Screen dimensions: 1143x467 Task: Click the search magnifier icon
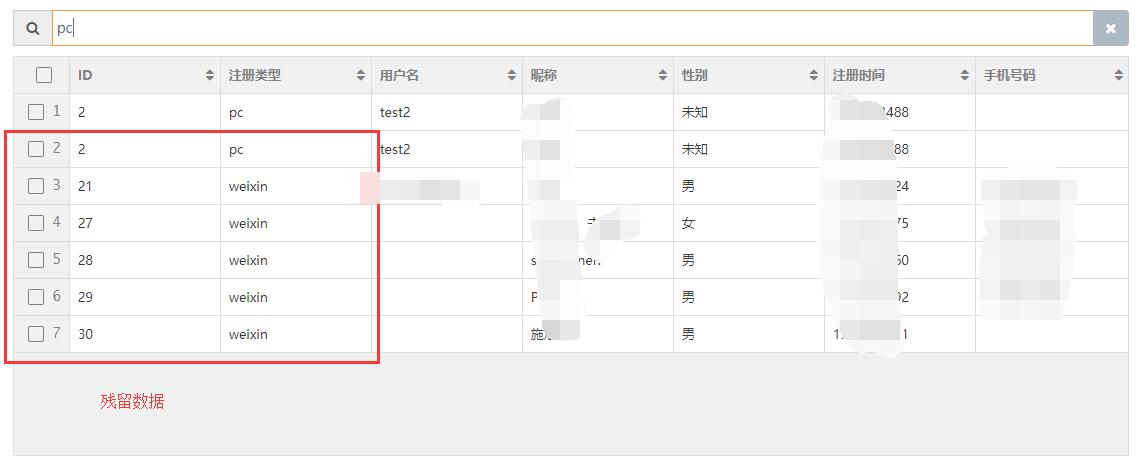coord(33,28)
